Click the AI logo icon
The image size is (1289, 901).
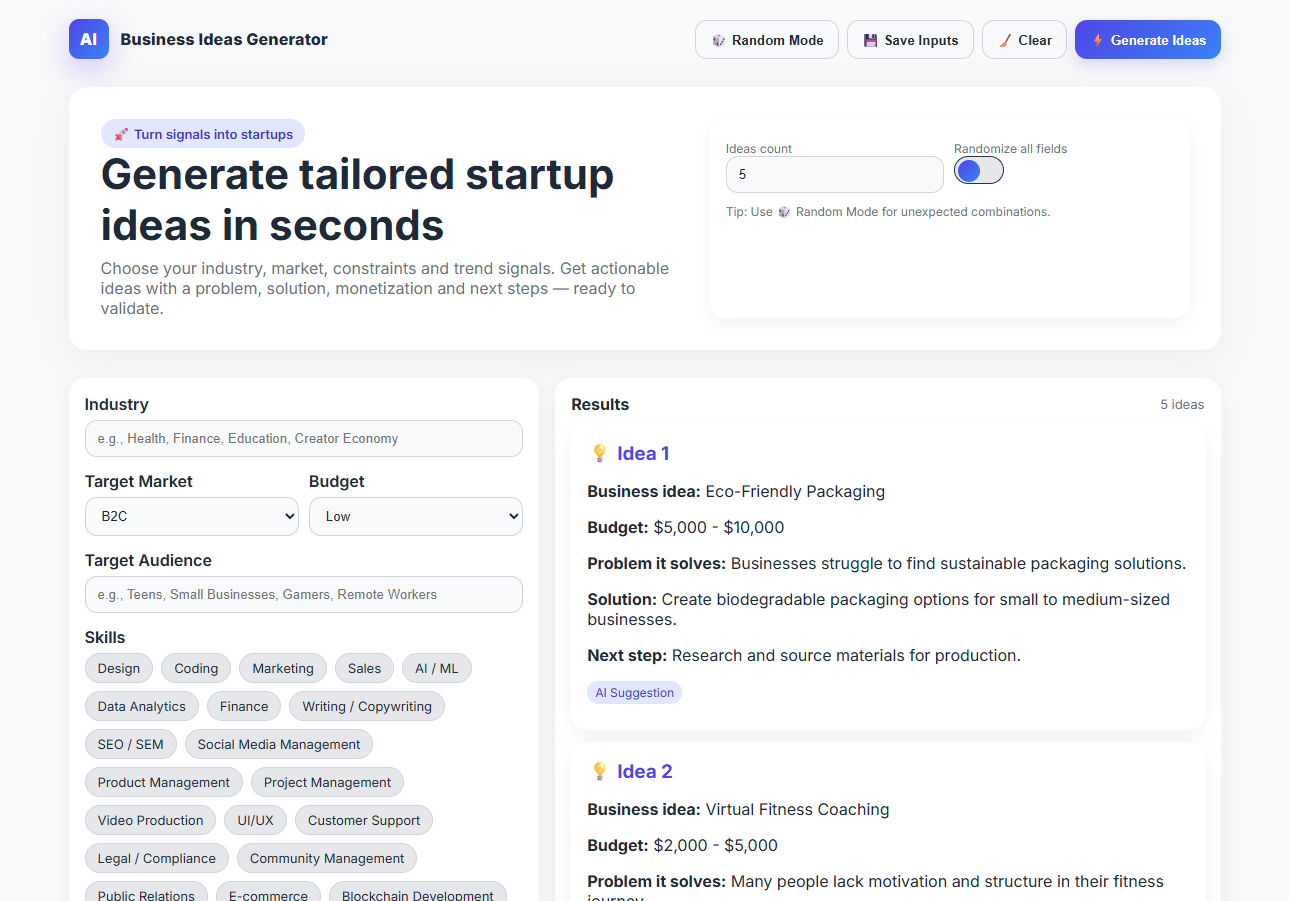pyautogui.click(x=89, y=40)
